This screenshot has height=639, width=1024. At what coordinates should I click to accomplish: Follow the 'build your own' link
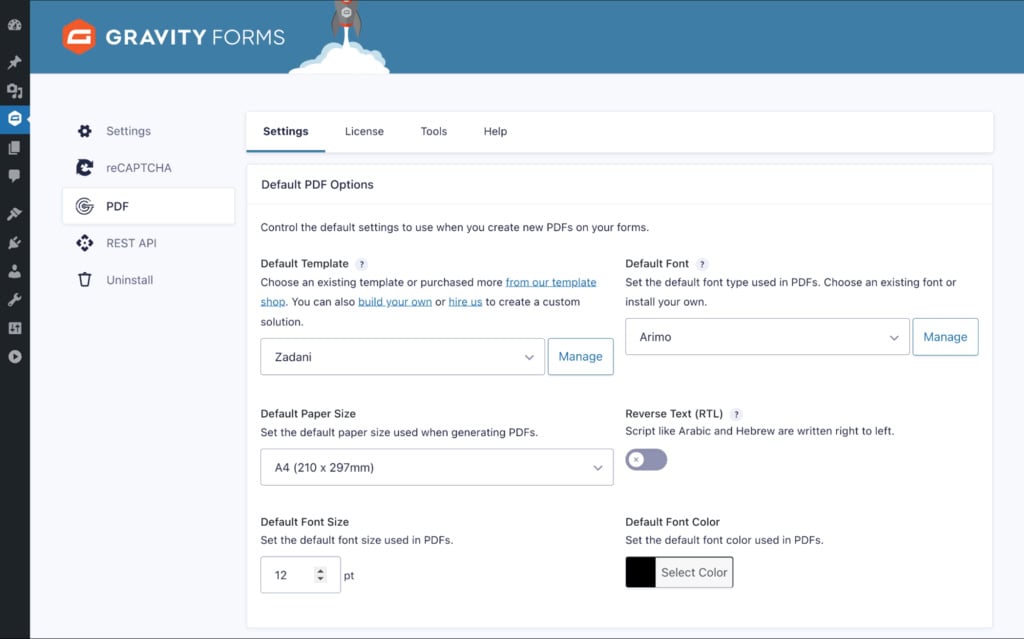click(x=394, y=302)
